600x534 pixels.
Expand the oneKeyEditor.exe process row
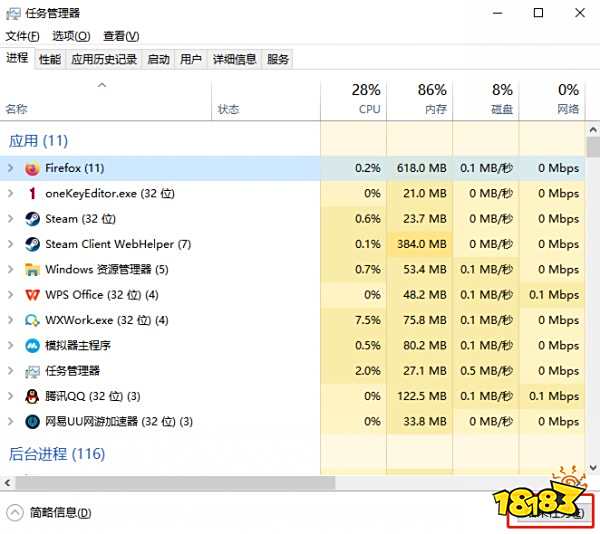point(11,194)
